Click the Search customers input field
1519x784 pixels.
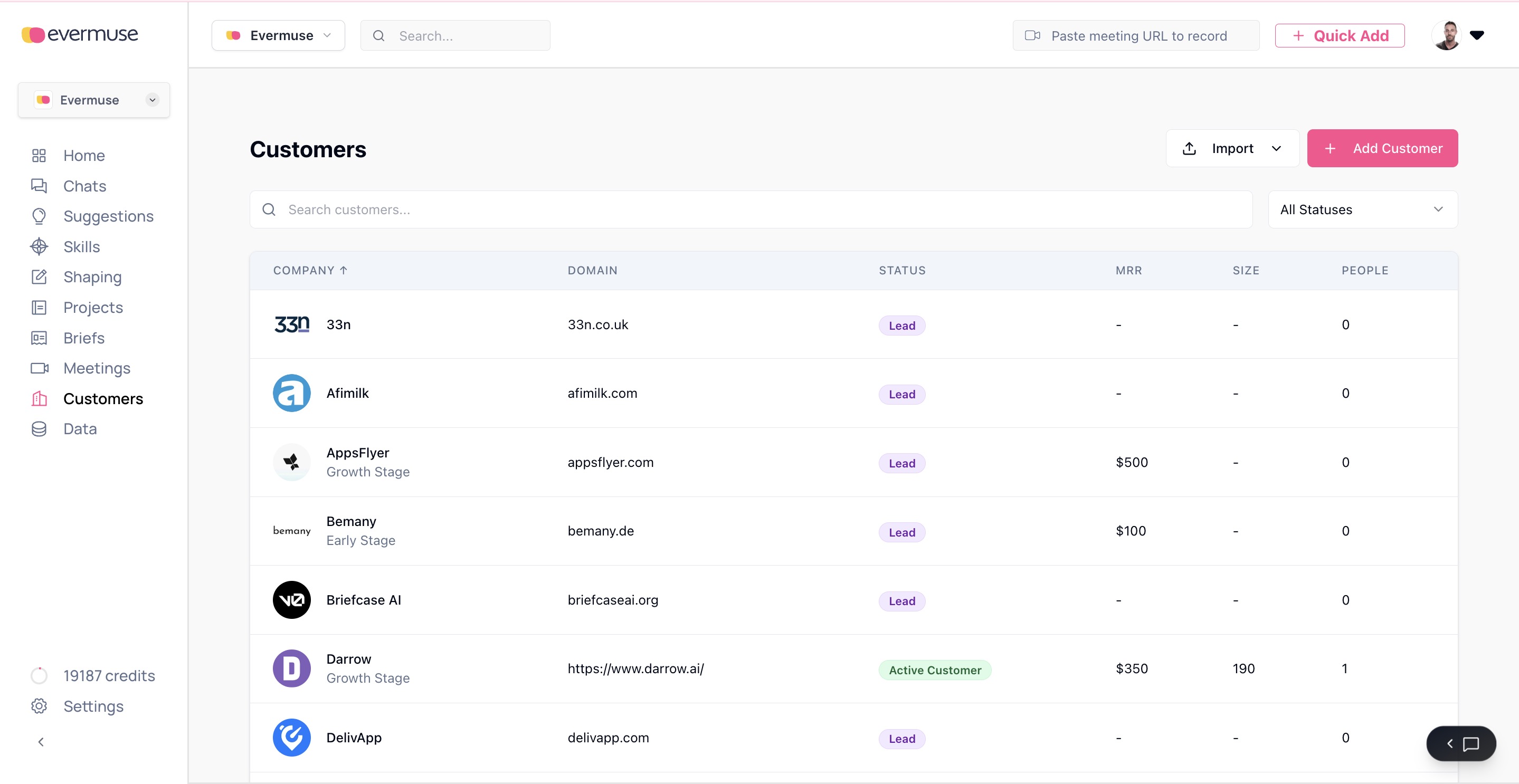tap(751, 209)
